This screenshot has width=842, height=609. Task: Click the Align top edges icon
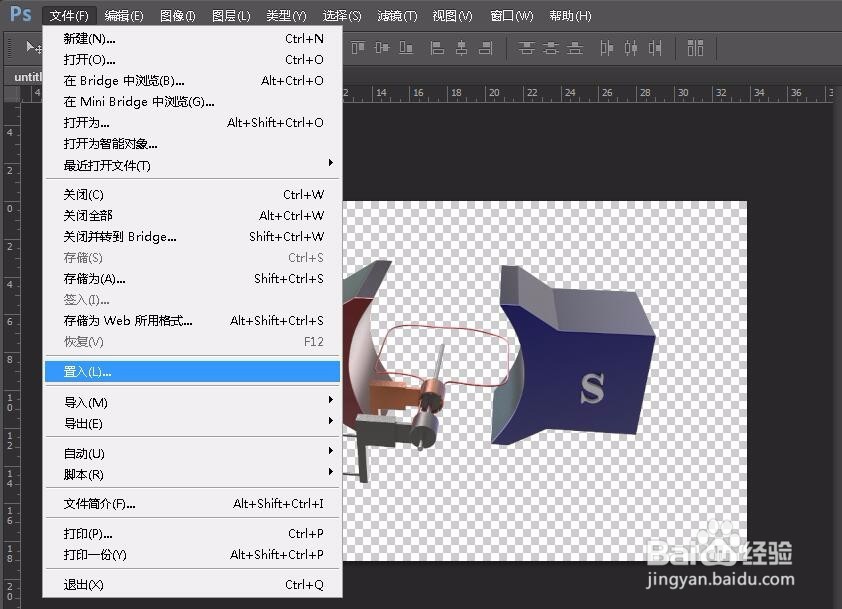click(x=356, y=47)
